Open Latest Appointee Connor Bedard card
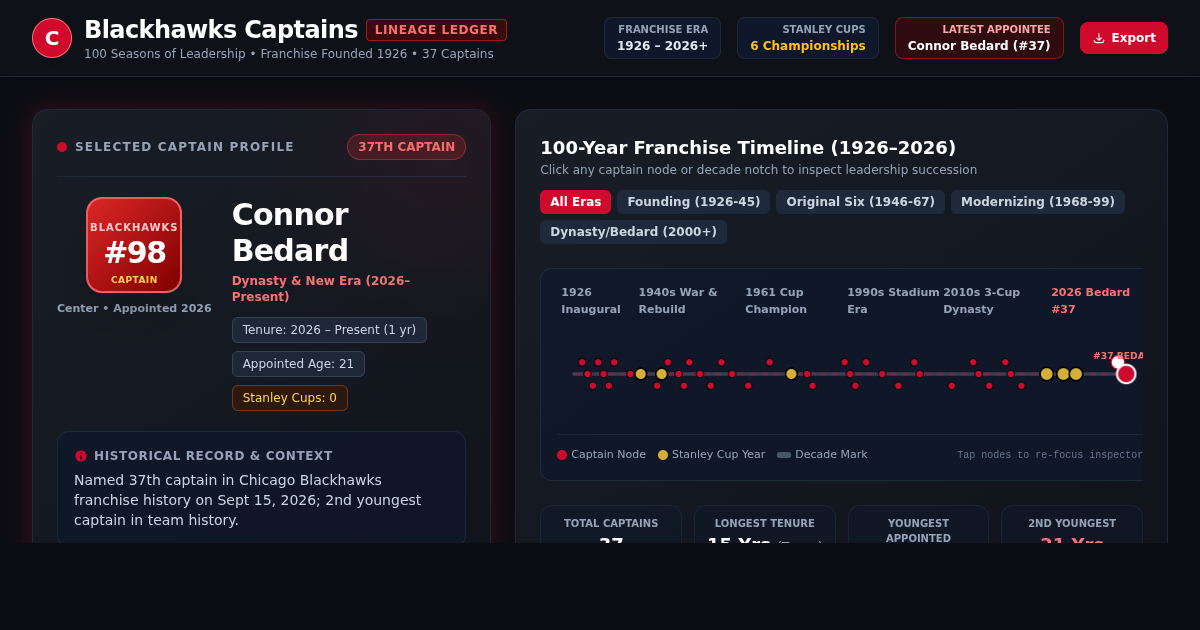Screen dimensions: 1200x630 (x=979, y=38)
